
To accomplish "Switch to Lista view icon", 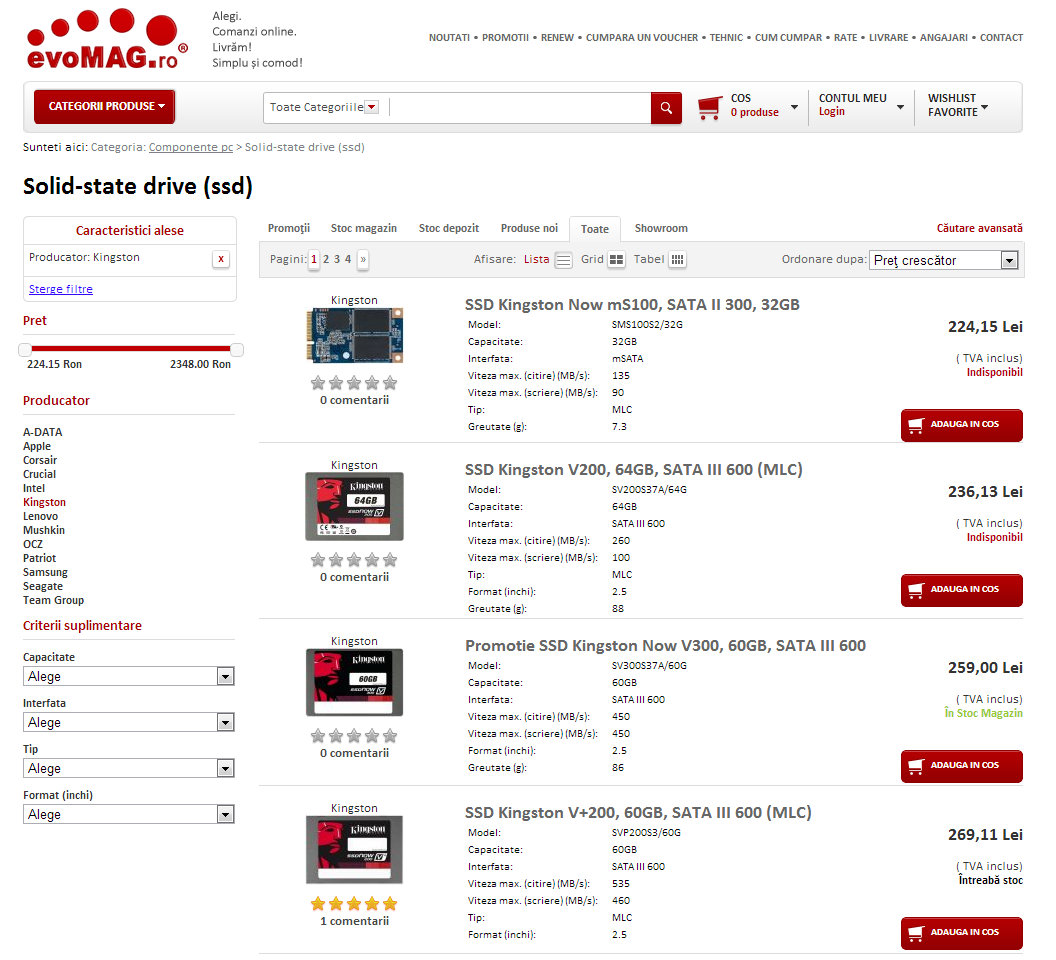I will coord(564,260).
